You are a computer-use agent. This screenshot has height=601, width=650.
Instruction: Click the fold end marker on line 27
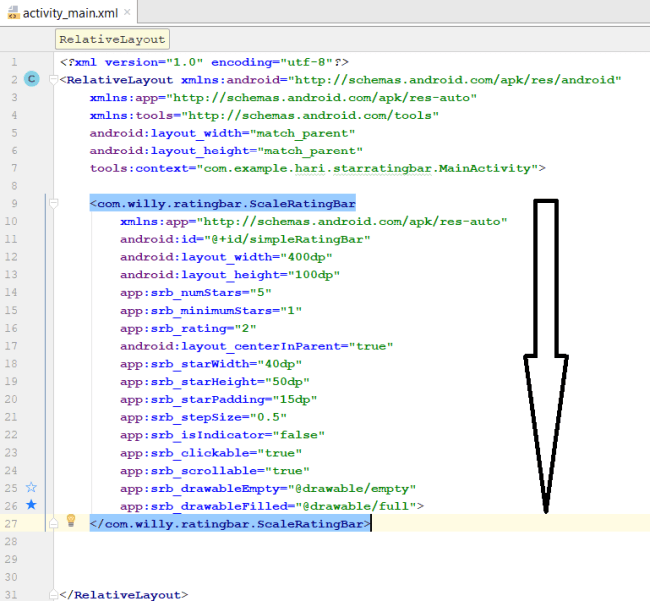click(x=53, y=524)
